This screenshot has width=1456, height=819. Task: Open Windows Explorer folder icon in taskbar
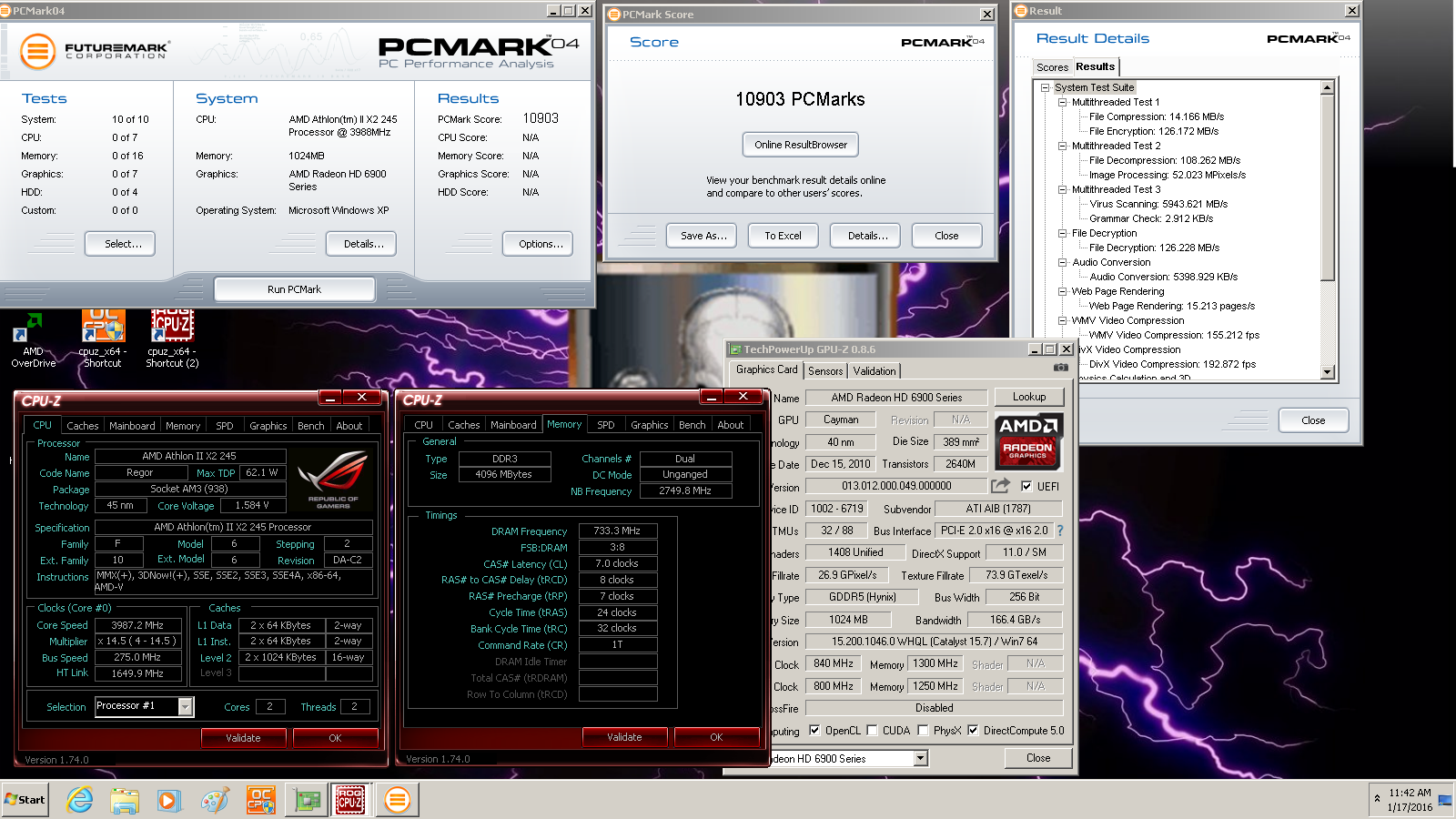click(x=125, y=800)
